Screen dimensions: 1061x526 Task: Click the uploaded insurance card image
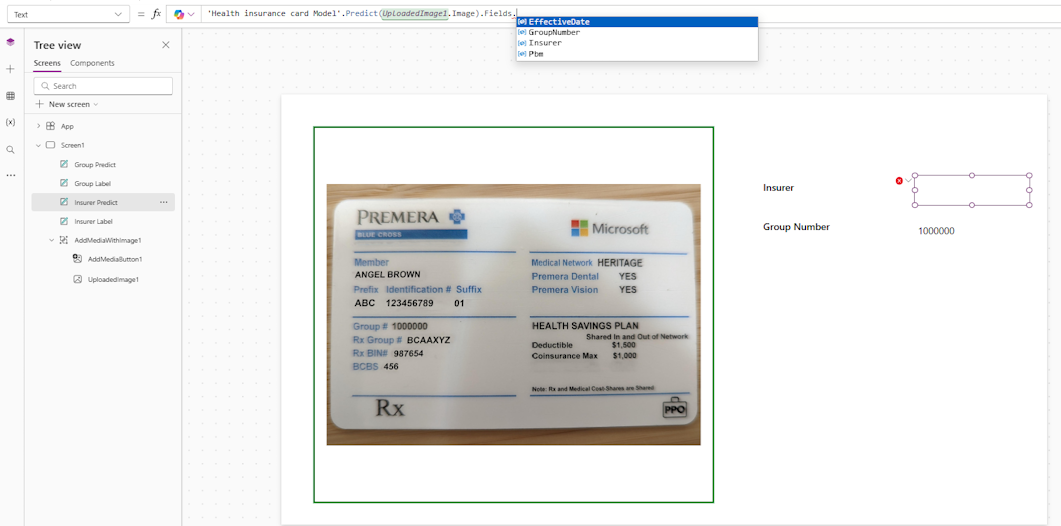[x=514, y=314]
